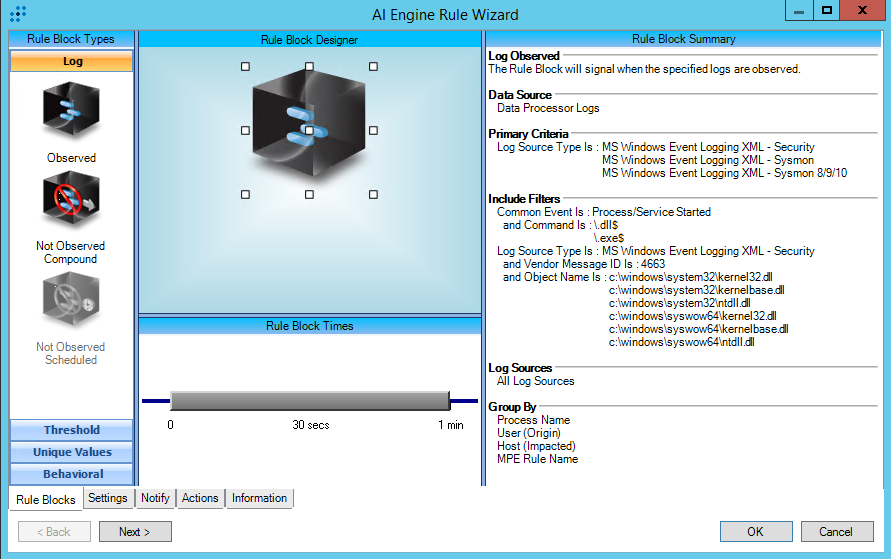Click top-left resize handle of the cube
This screenshot has height=559, width=891.
point(246,67)
